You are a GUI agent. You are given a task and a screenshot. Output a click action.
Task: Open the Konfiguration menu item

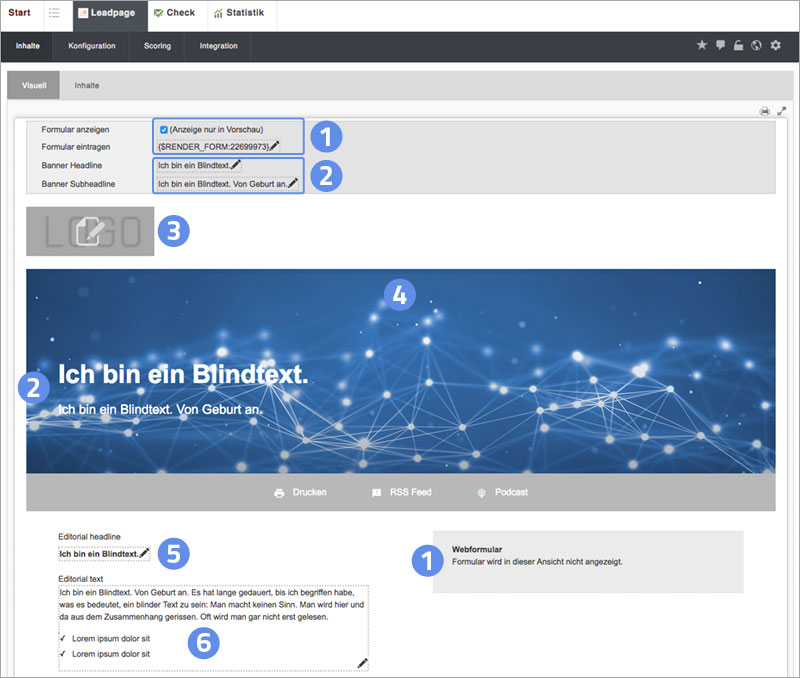(91, 46)
